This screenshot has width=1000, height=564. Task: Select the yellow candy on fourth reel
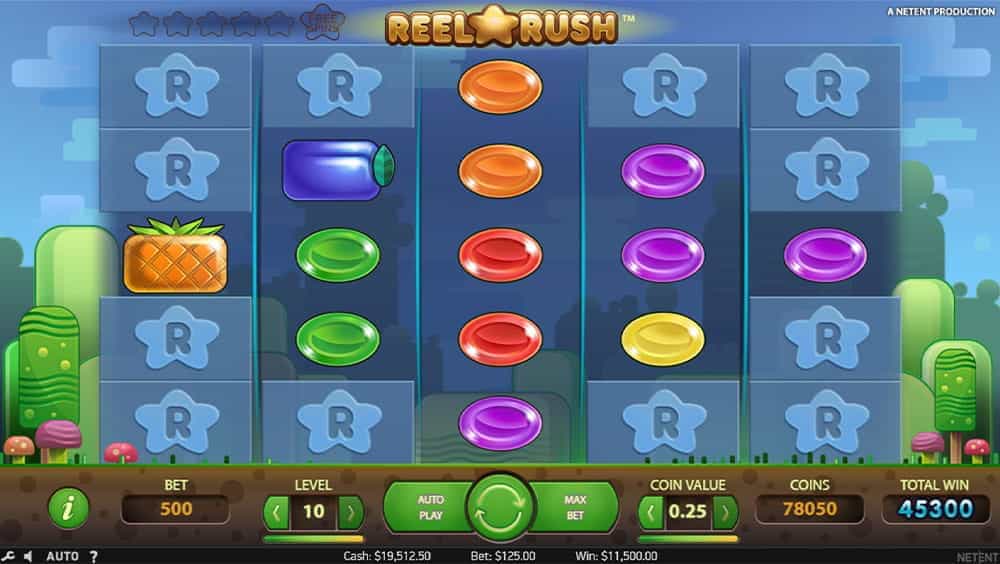663,339
